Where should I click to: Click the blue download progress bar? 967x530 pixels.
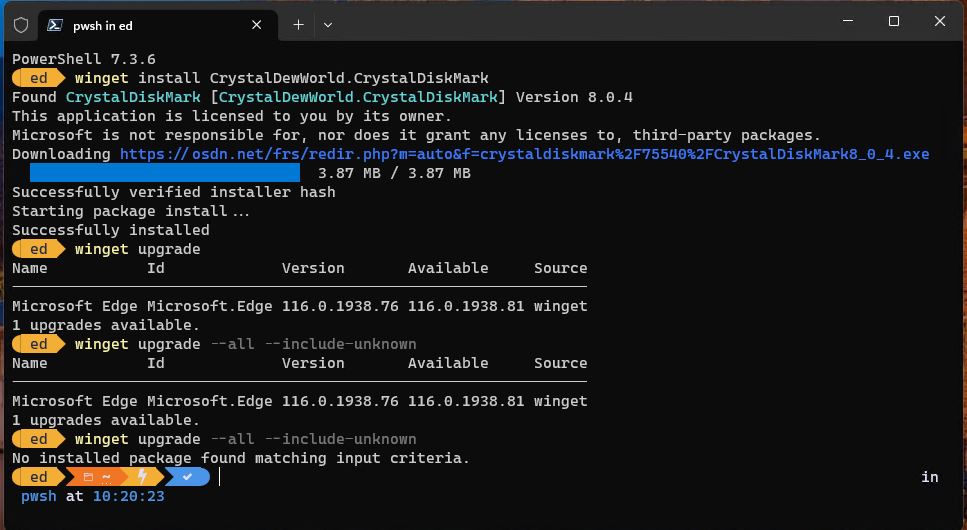pos(165,173)
